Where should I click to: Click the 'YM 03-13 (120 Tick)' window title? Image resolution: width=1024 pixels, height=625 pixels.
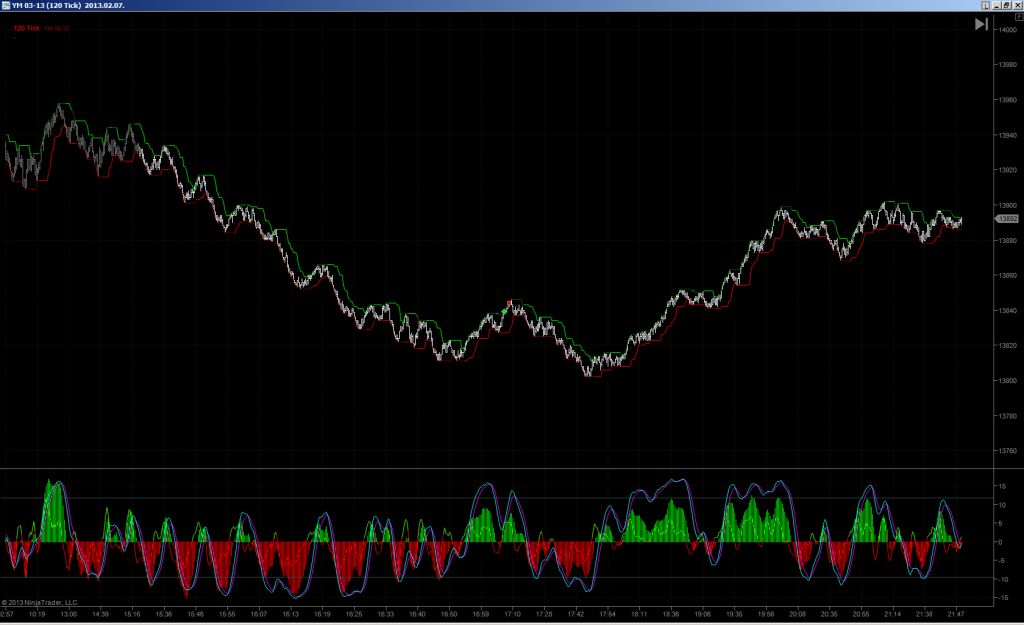coord(46,5)
